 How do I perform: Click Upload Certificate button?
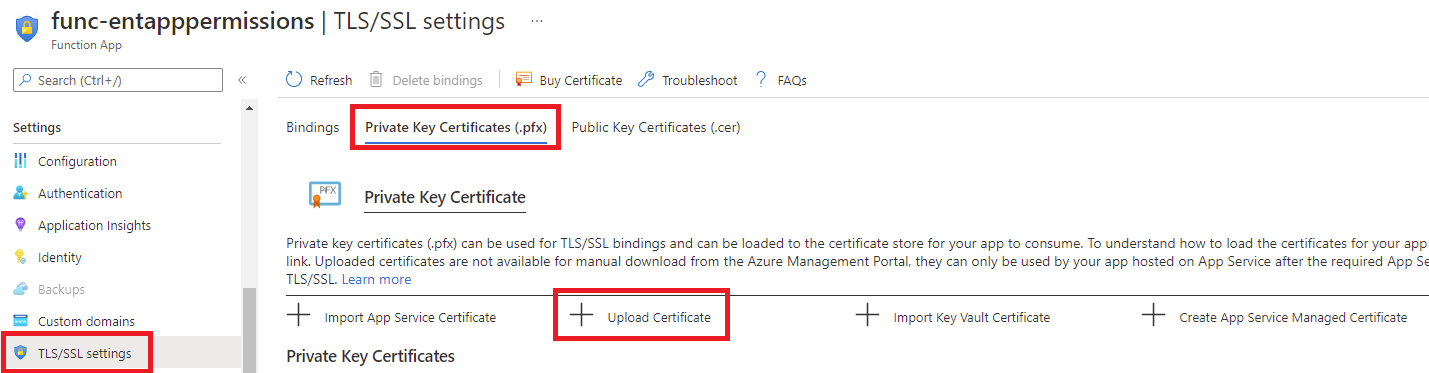coord(640,316)
